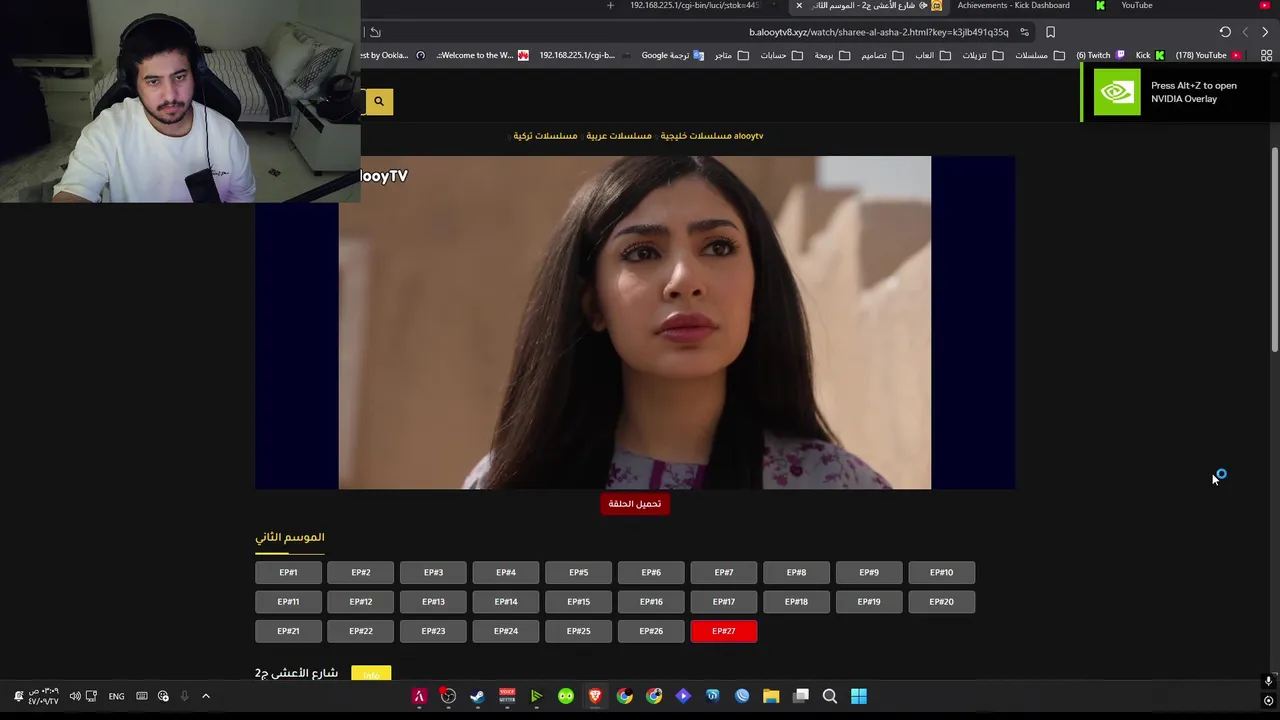Open the تنزيلات bookmarks folder

coord(982,55)
